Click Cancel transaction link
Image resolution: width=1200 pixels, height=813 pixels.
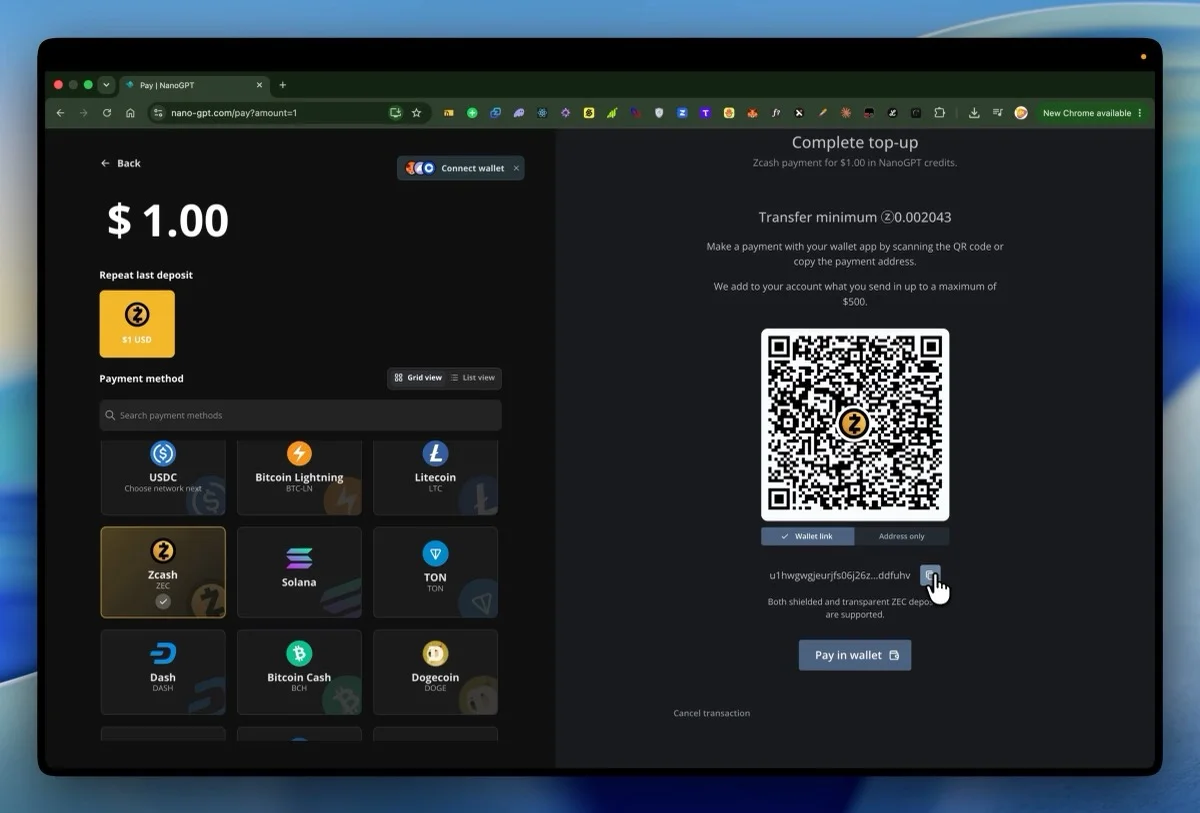point(712,713)
